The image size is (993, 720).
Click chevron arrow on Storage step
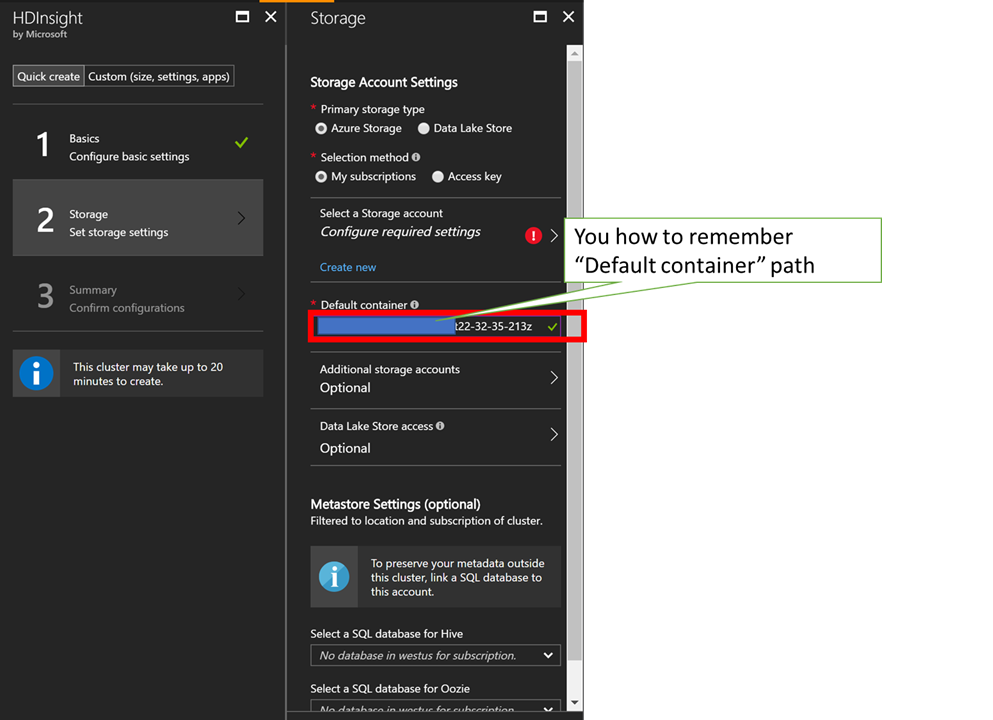[x=241, y=218]
